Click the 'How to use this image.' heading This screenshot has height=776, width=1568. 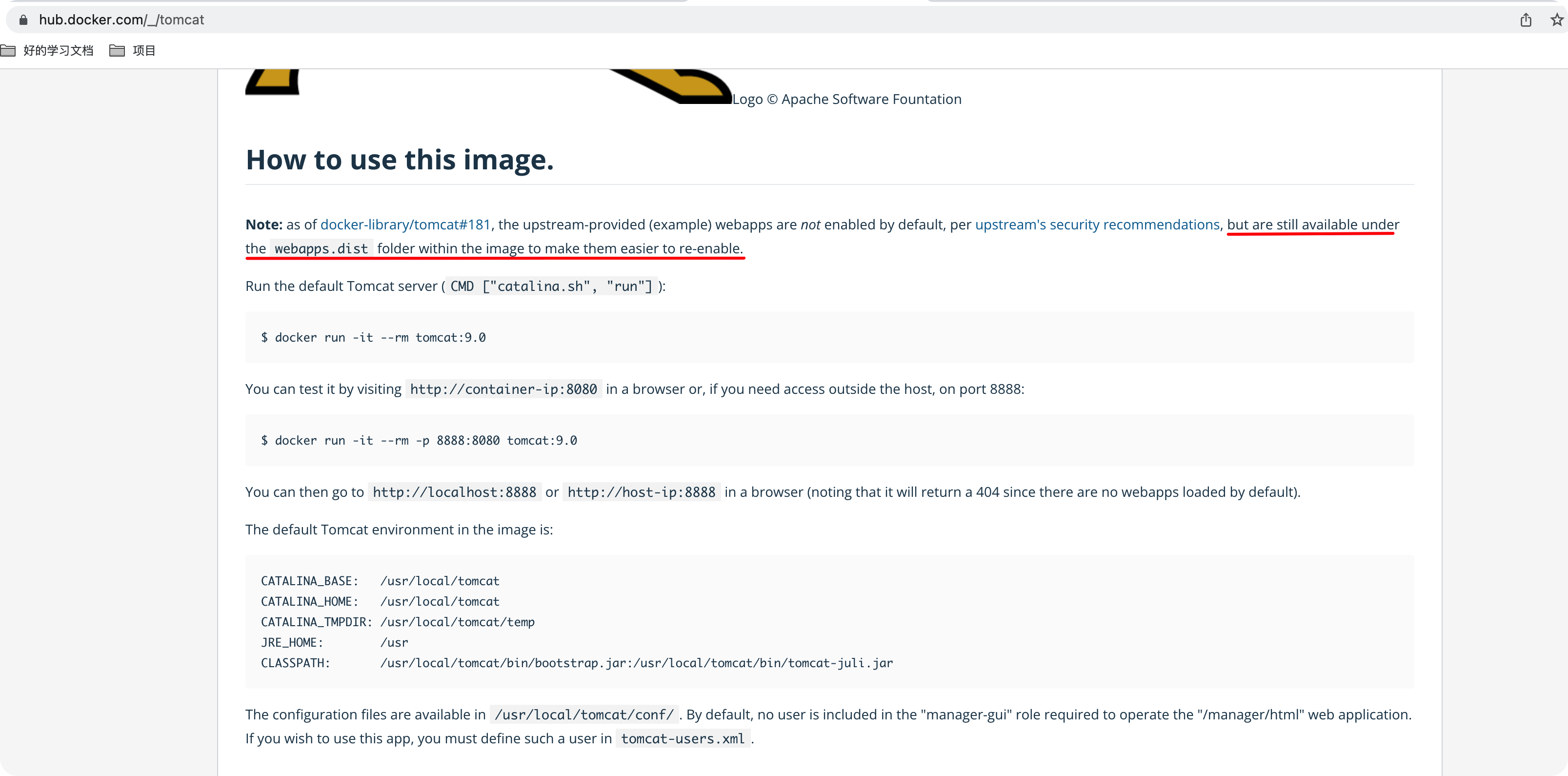click(x=399, y=160)
